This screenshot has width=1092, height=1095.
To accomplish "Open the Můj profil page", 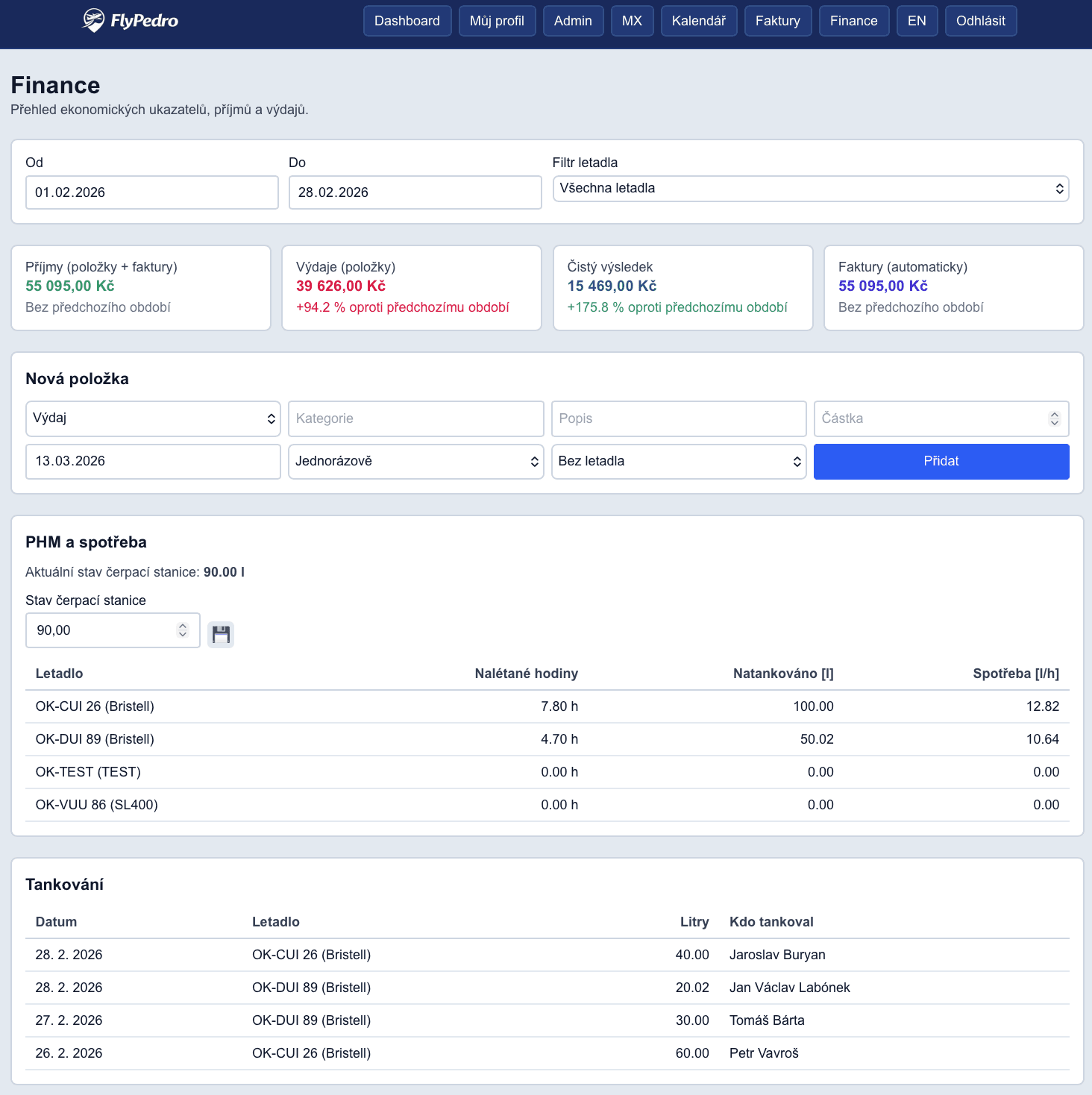I will pos(497,21).
